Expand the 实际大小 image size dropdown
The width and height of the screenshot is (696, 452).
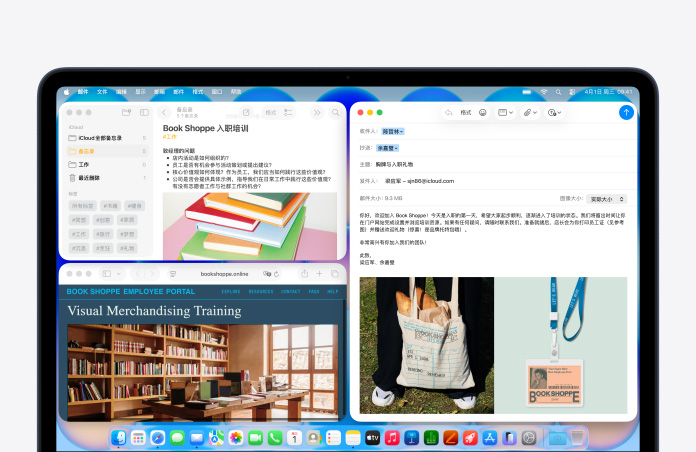(606, 199)
